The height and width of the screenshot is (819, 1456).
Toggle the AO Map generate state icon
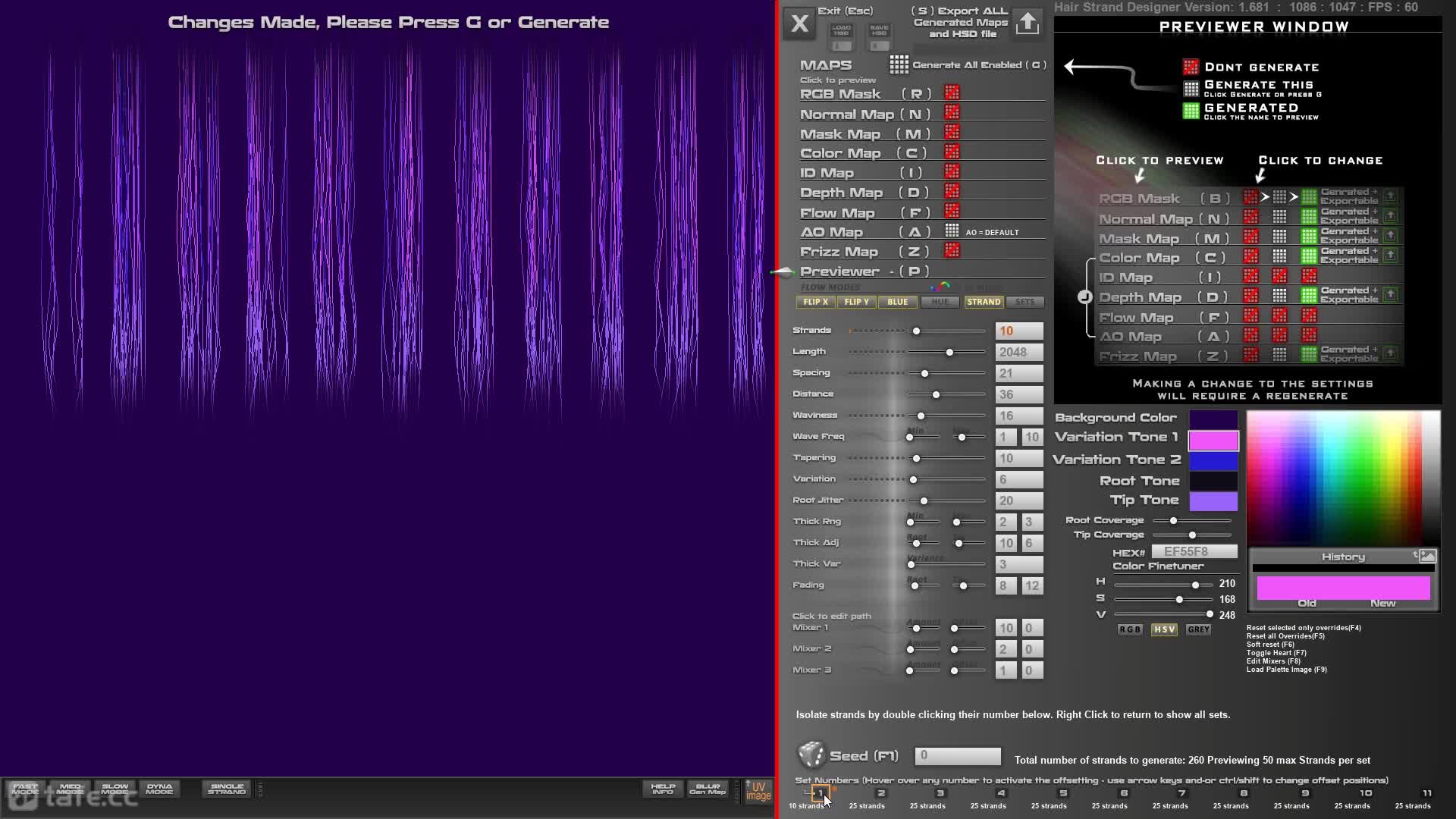952,231
